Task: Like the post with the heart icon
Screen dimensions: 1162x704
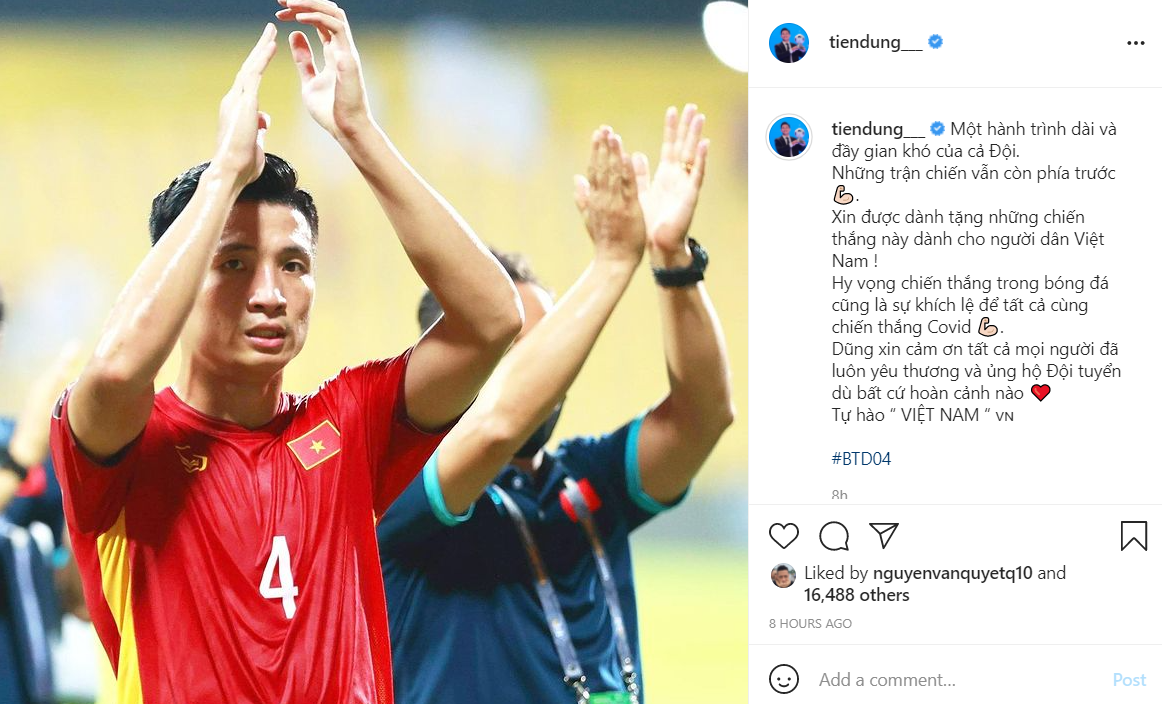Action: coord(783,536)
